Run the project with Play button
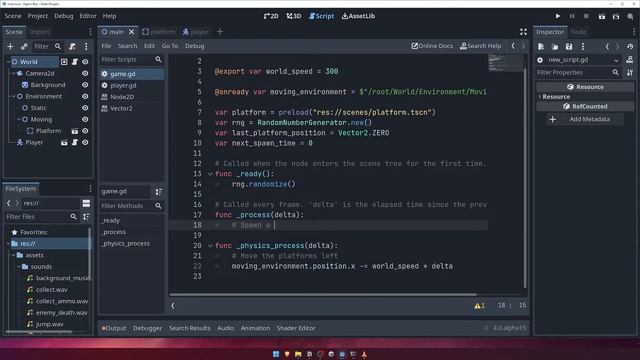The width and height of the screenshot is (640, 360). point(558,16)
